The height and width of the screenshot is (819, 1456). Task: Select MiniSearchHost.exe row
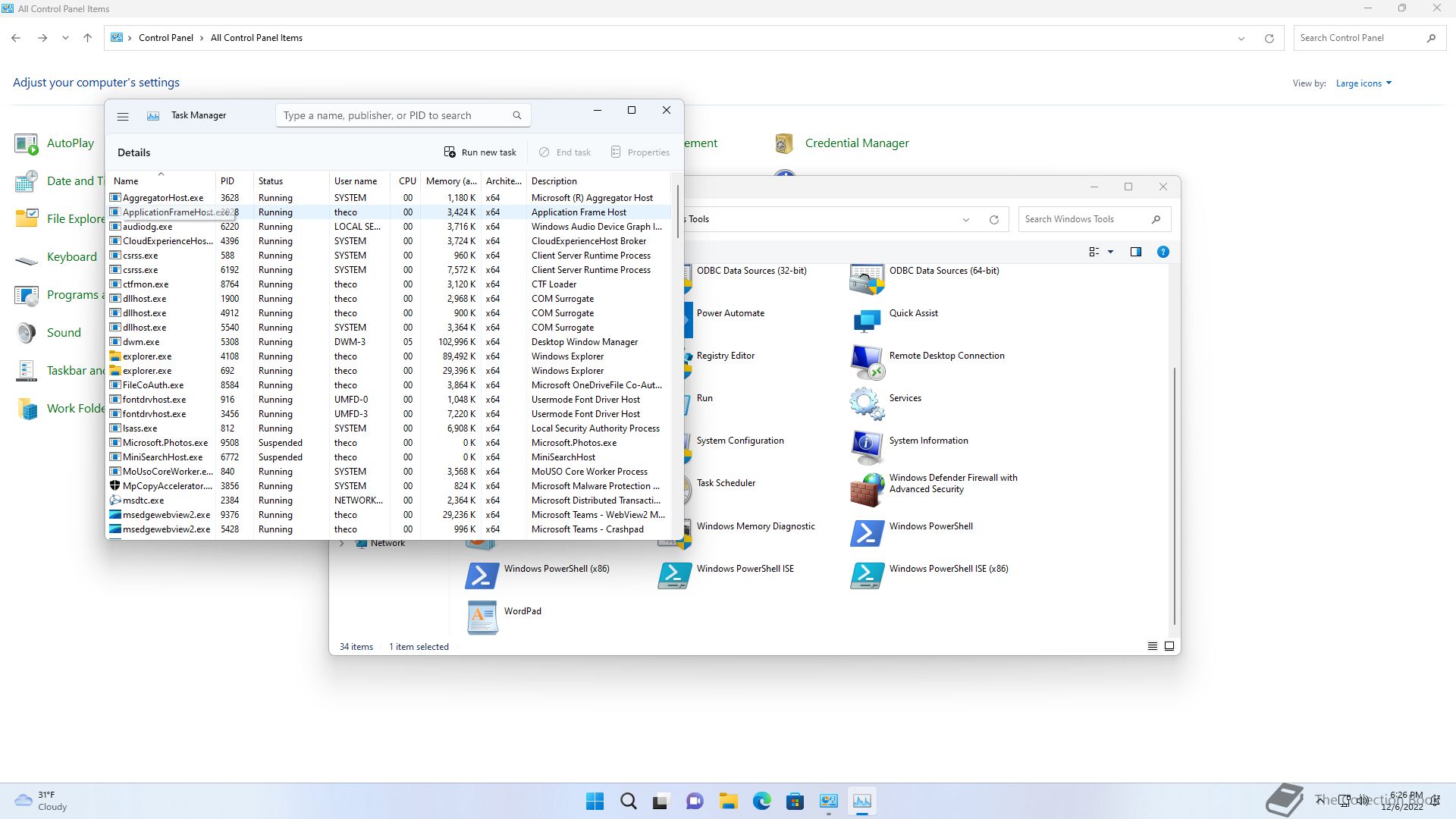(x=388, y=457)
